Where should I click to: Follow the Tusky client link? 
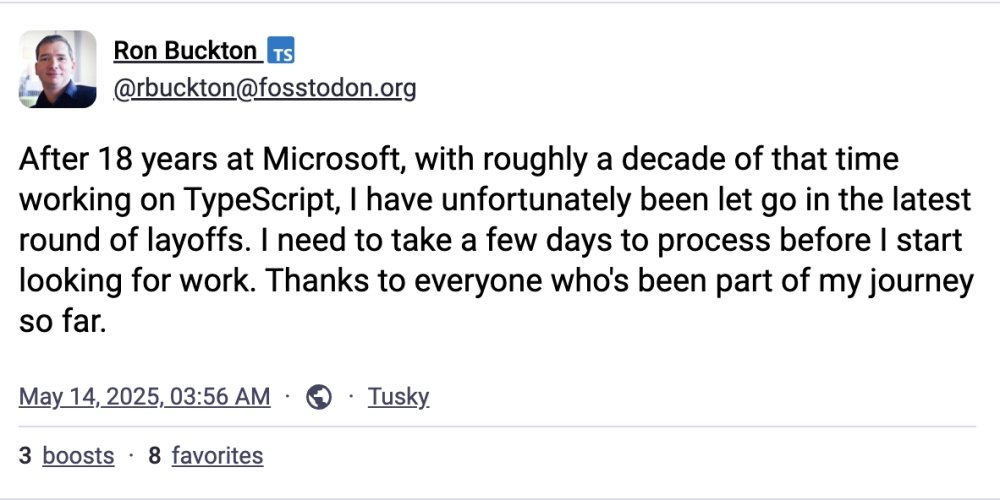tap(399, 397)
